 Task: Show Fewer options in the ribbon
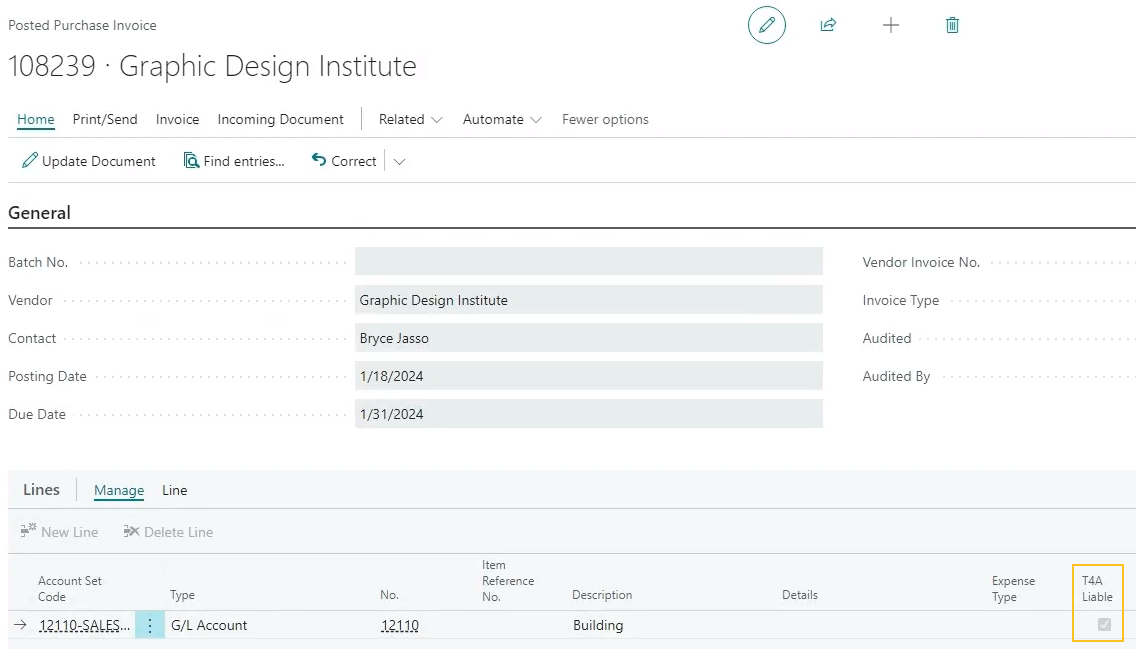tap(605, 119)
